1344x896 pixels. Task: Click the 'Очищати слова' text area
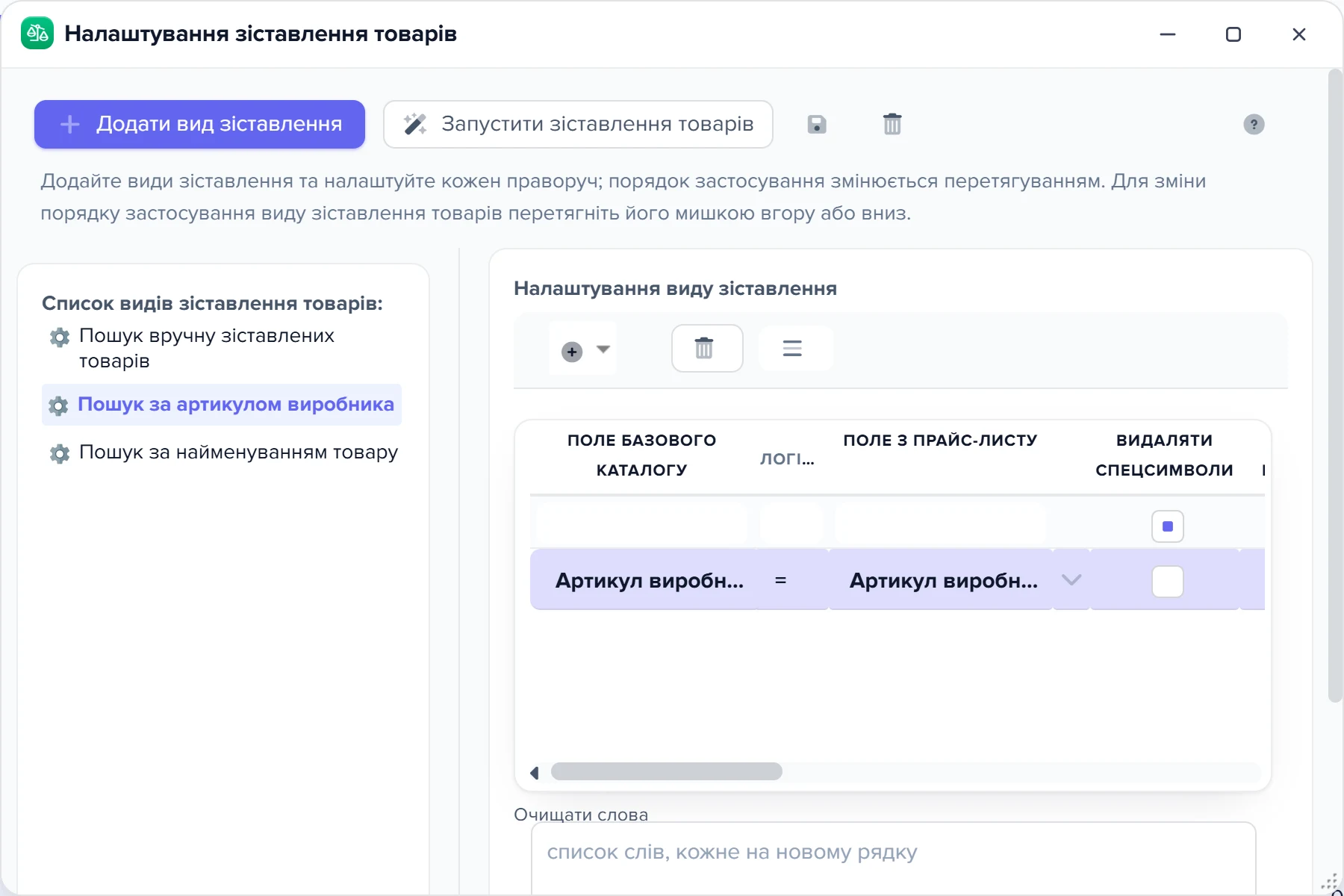point(893,859)
